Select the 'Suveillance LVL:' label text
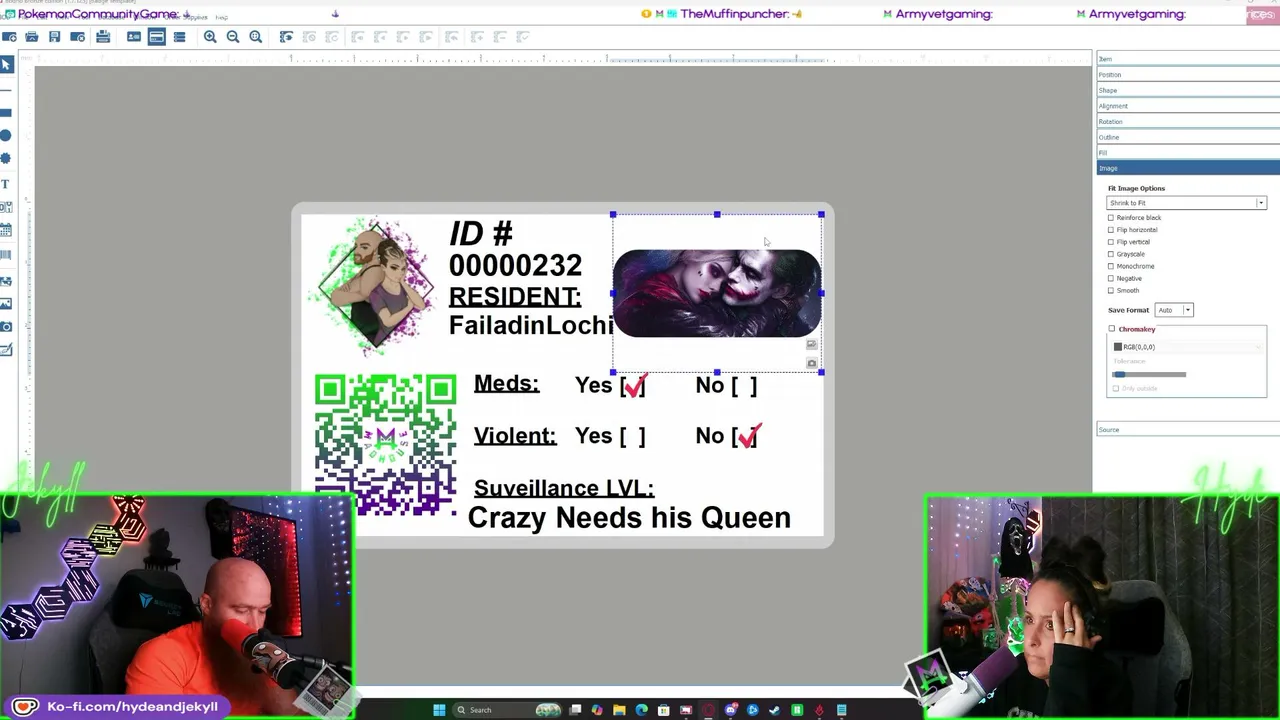The image size is (1280, 720). click(x=564, y=488)
